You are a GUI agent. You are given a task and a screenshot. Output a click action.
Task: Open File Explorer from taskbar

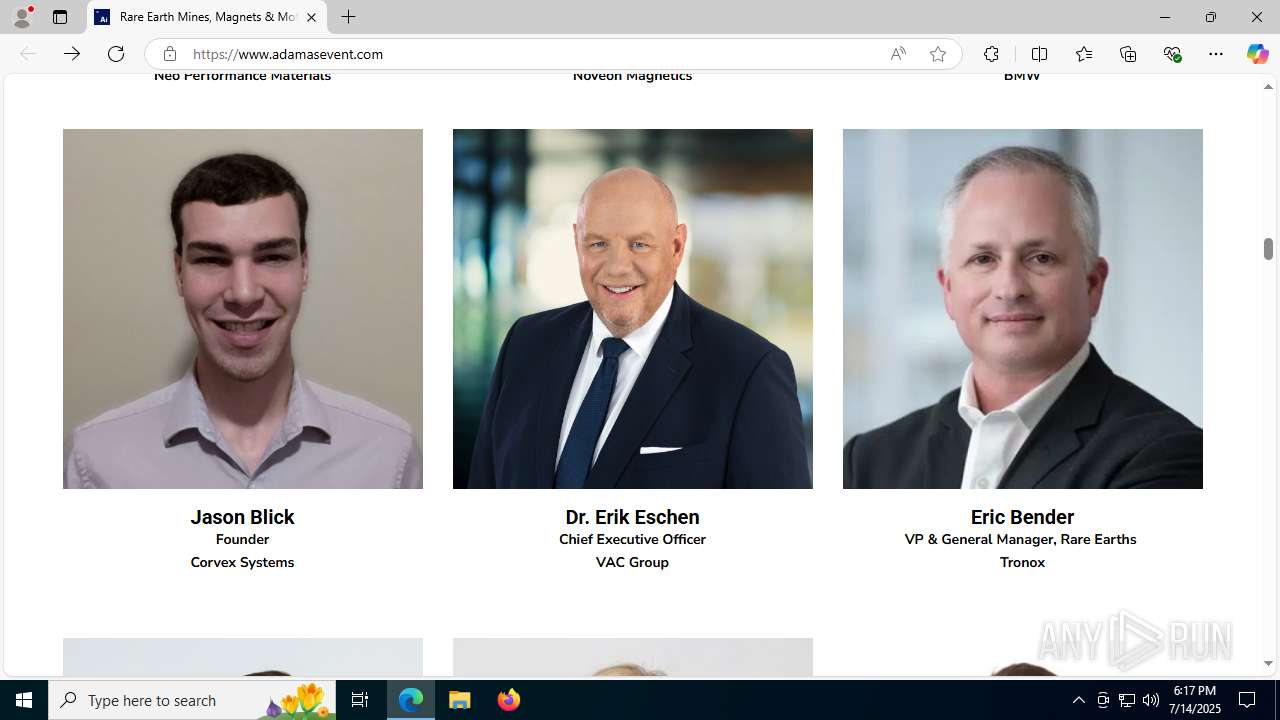[460, 700]
